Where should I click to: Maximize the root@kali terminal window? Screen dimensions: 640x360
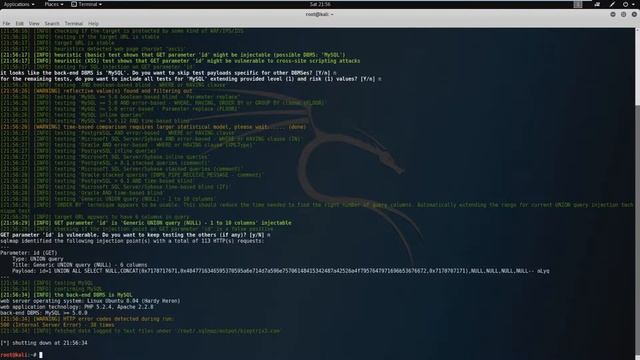[x=624, y=14]
